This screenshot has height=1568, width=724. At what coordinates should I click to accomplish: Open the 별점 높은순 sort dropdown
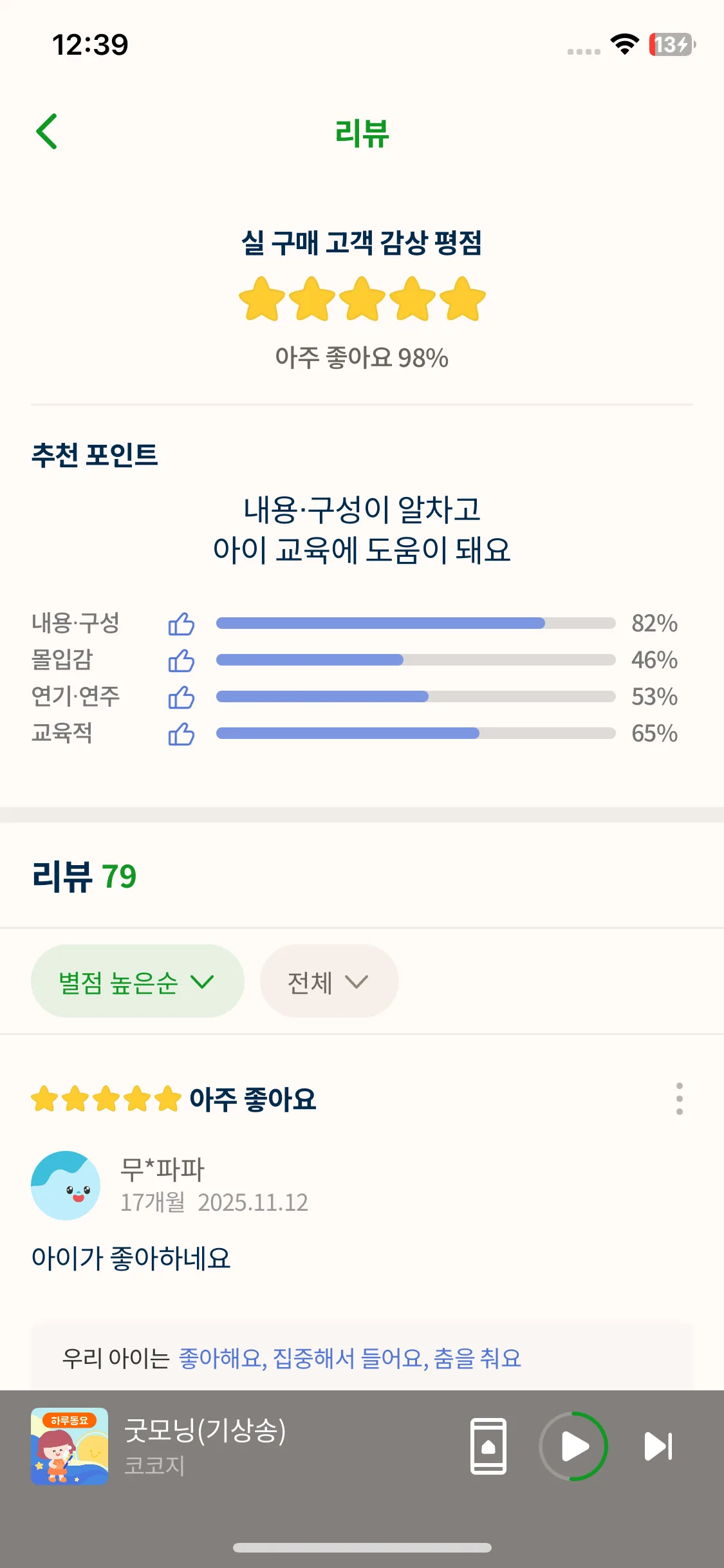137,982
